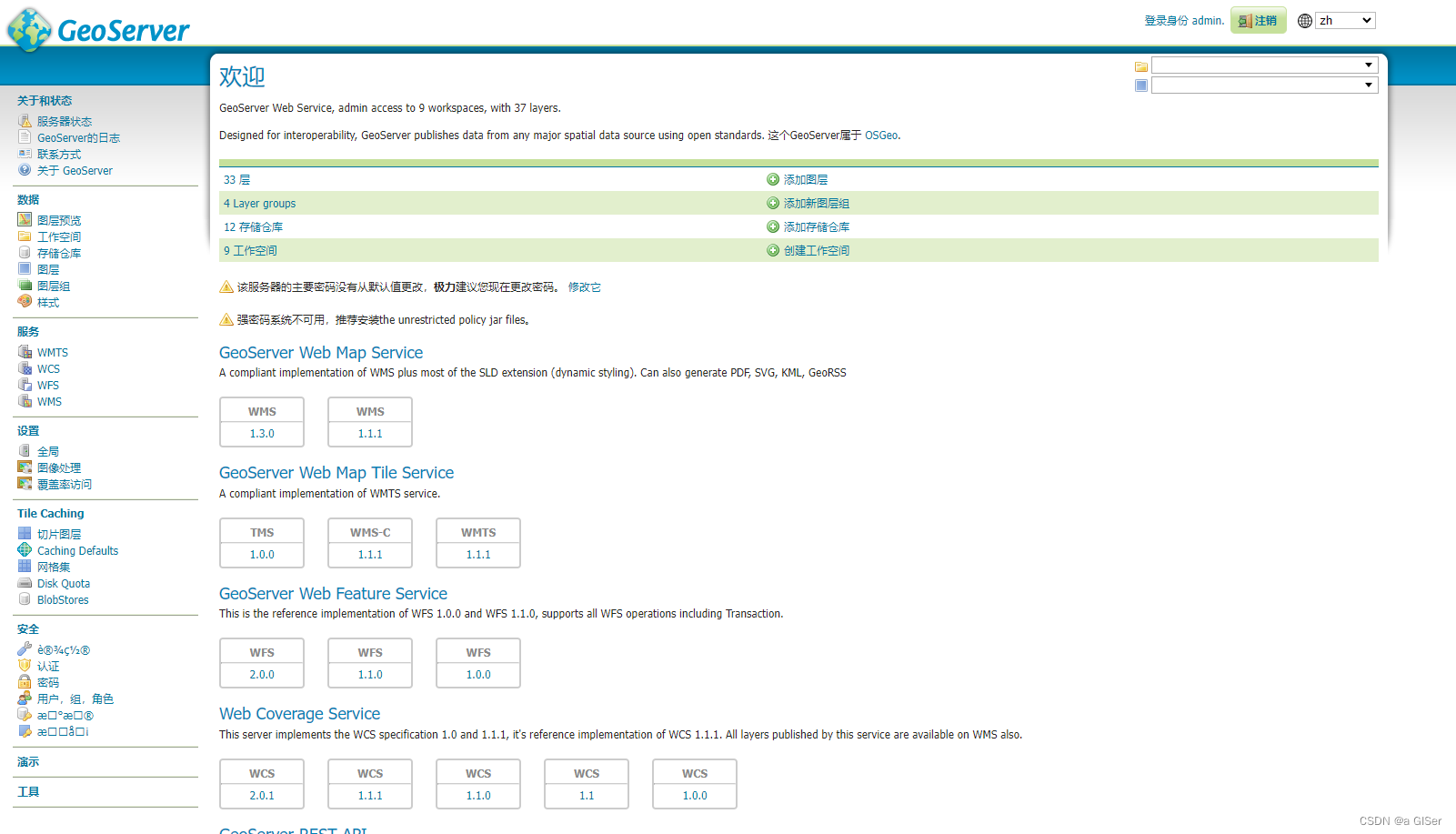This screenshot has width=1456, height=834.
Task: Open WCS 1.0.0 capabilities
Action: [695, 795]
